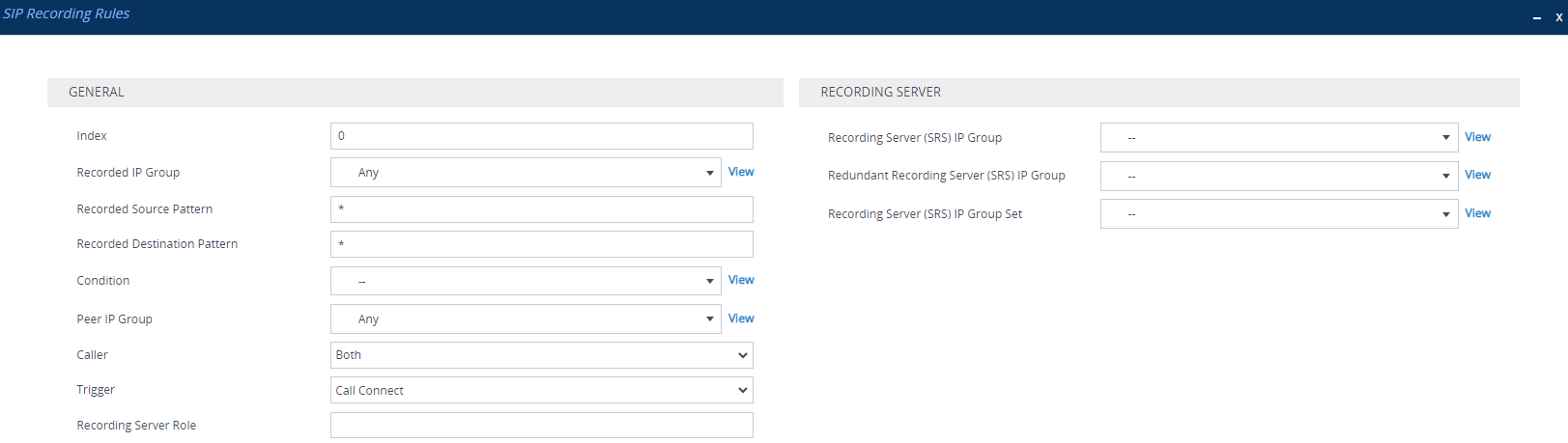This screenshot has height=443, width=1568.
Task: Open the Peer IP Group dropdown
Action: tap(526, 319)
